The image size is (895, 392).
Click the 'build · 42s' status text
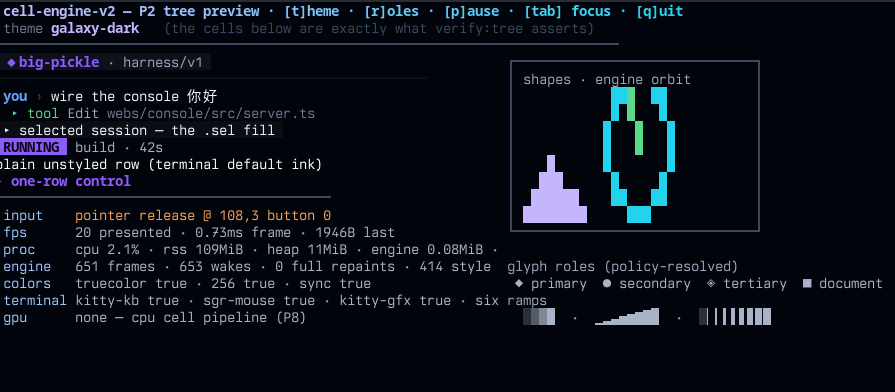click(119, 148)
